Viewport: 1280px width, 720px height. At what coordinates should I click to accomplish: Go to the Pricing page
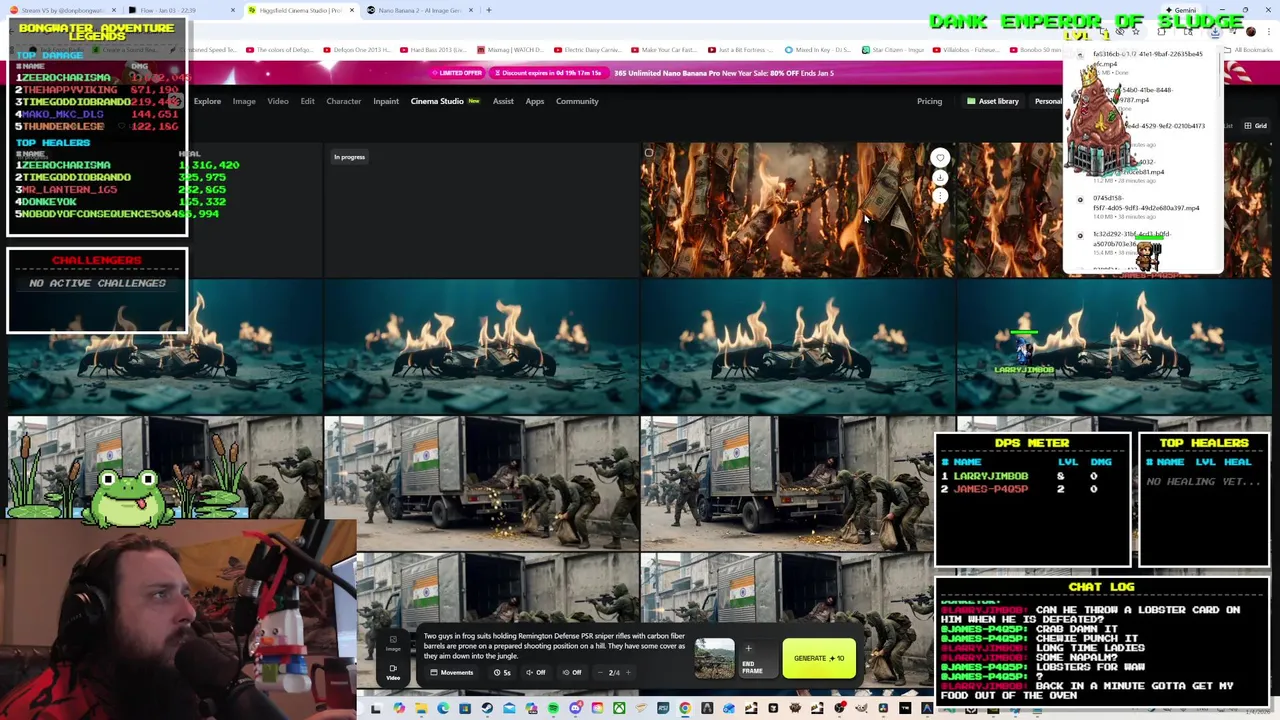pyautogui.click(x=929, y=101)
